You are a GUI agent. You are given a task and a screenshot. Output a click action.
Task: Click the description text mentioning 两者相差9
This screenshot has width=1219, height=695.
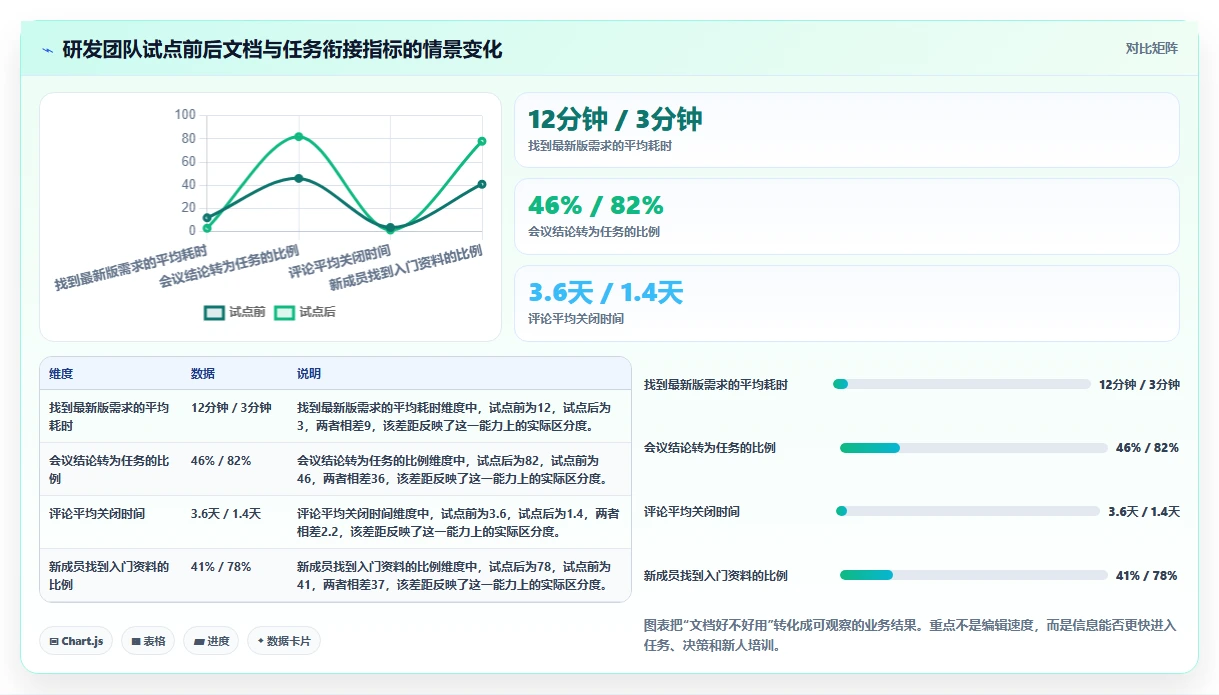[x=454, y=416]
